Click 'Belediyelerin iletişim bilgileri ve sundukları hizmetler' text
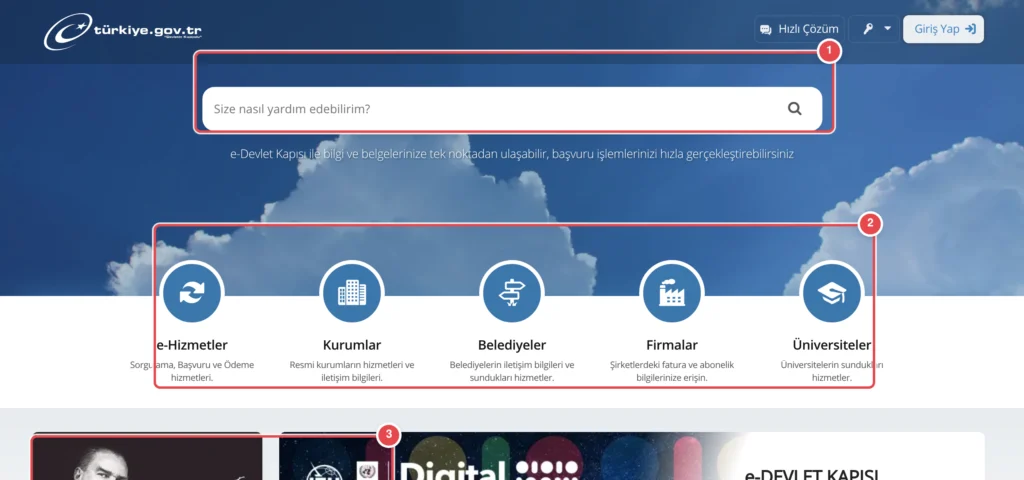 coord(512,371)
